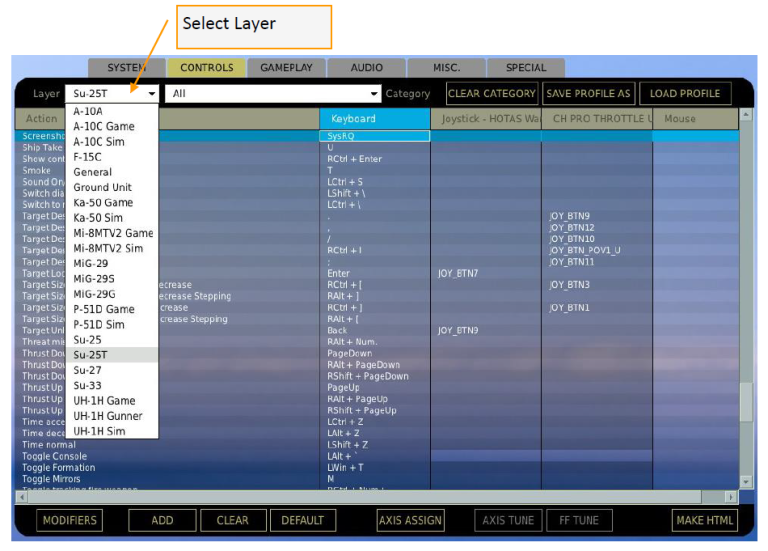This screenshot has width=768, height=551.
Task: Pick UH-1H Gunner from the layer list
Action: (x=108, y=416)
